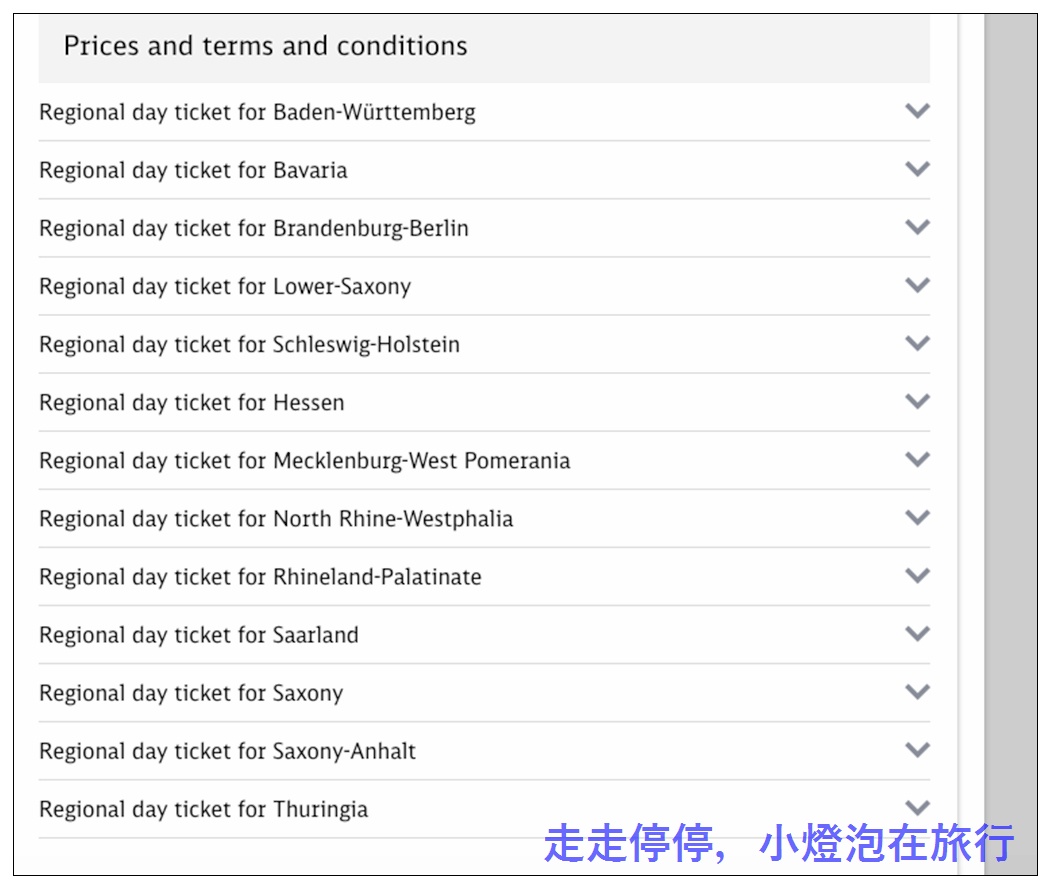Expand Mecklenburg-West Pomerania chevron
Screen dimensions: 1050x888
pyautogui.click(x=917, y=459)
